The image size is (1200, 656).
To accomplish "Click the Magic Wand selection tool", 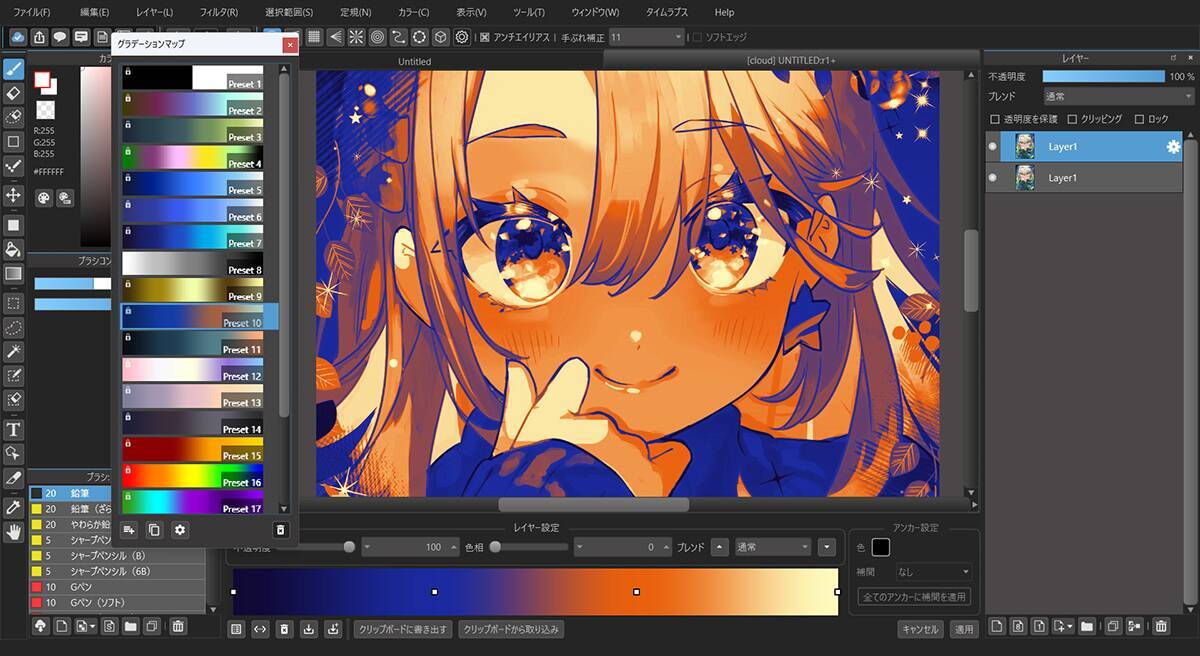I will (x=14, y=351).
